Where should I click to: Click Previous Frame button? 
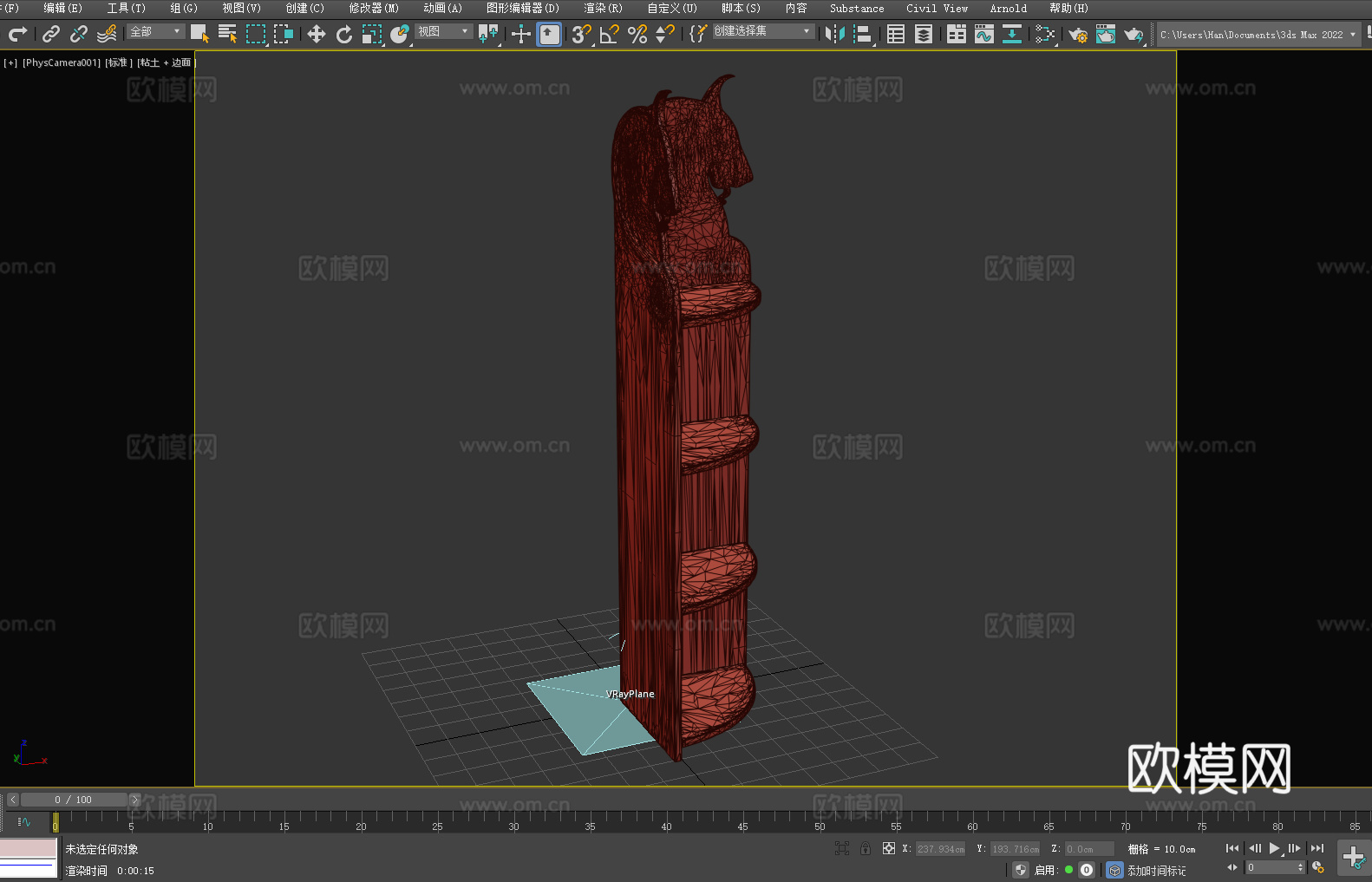tap(1254, 848)
